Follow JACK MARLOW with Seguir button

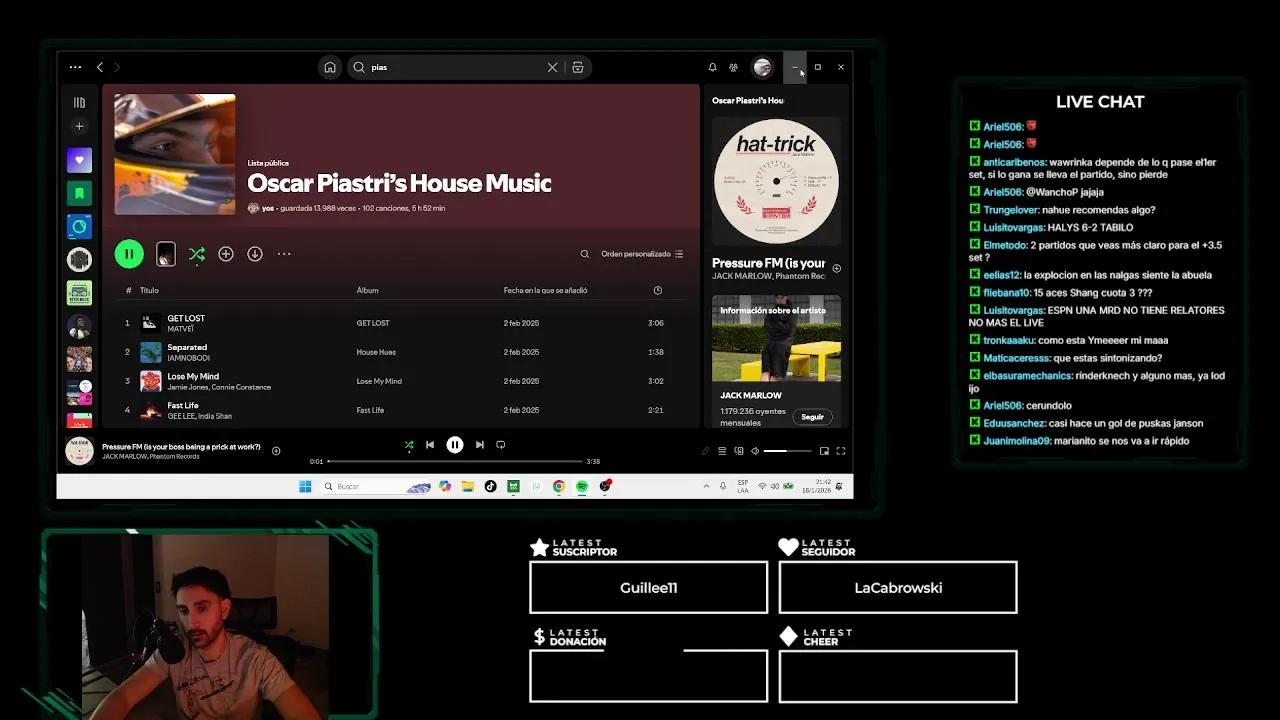point(812,417)
